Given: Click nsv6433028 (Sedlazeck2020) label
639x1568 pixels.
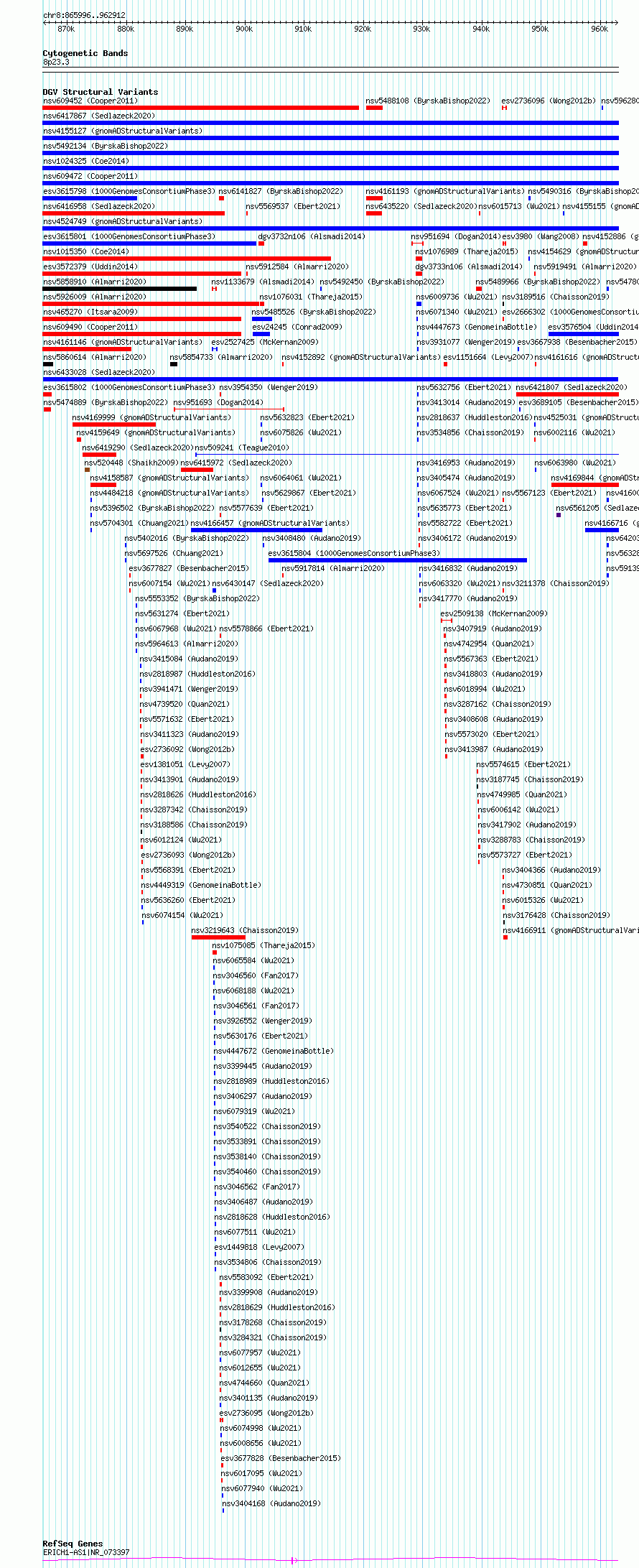Looking at the screenshot, I should pos(98,372).
